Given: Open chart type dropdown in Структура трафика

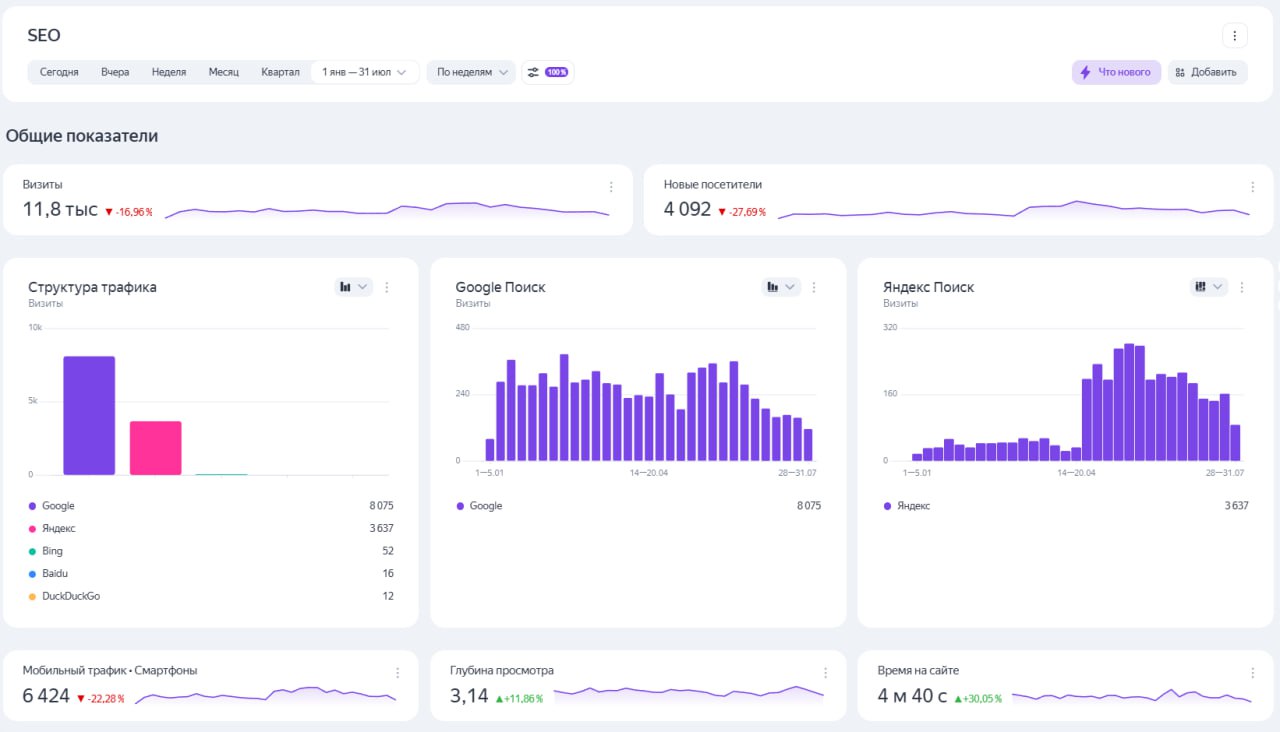Looking at the screenshot, I should pyautogui.click(x=353, y=287).
